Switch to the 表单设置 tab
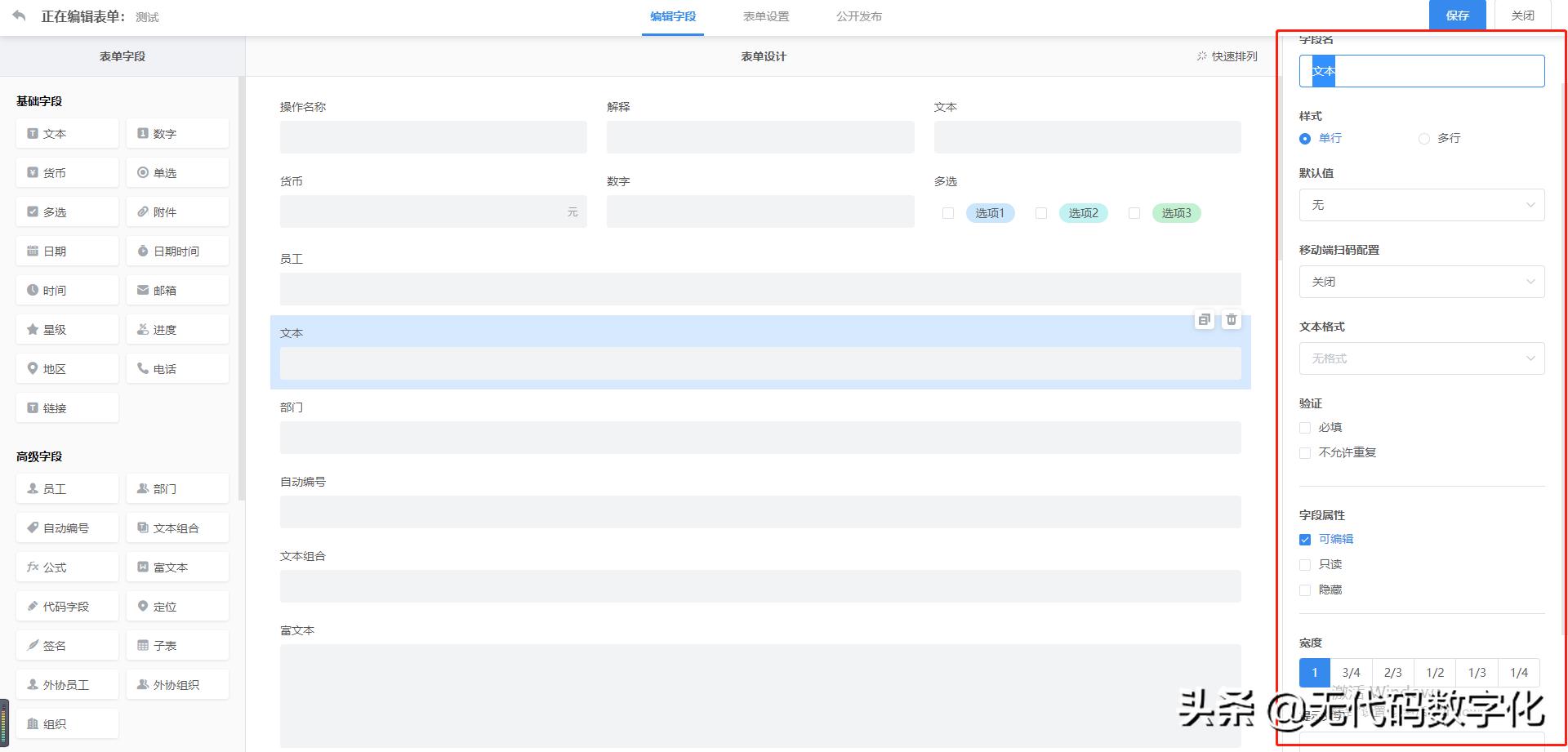The width and height of the screenshot is (1568, 752). [x=766, y=16]
